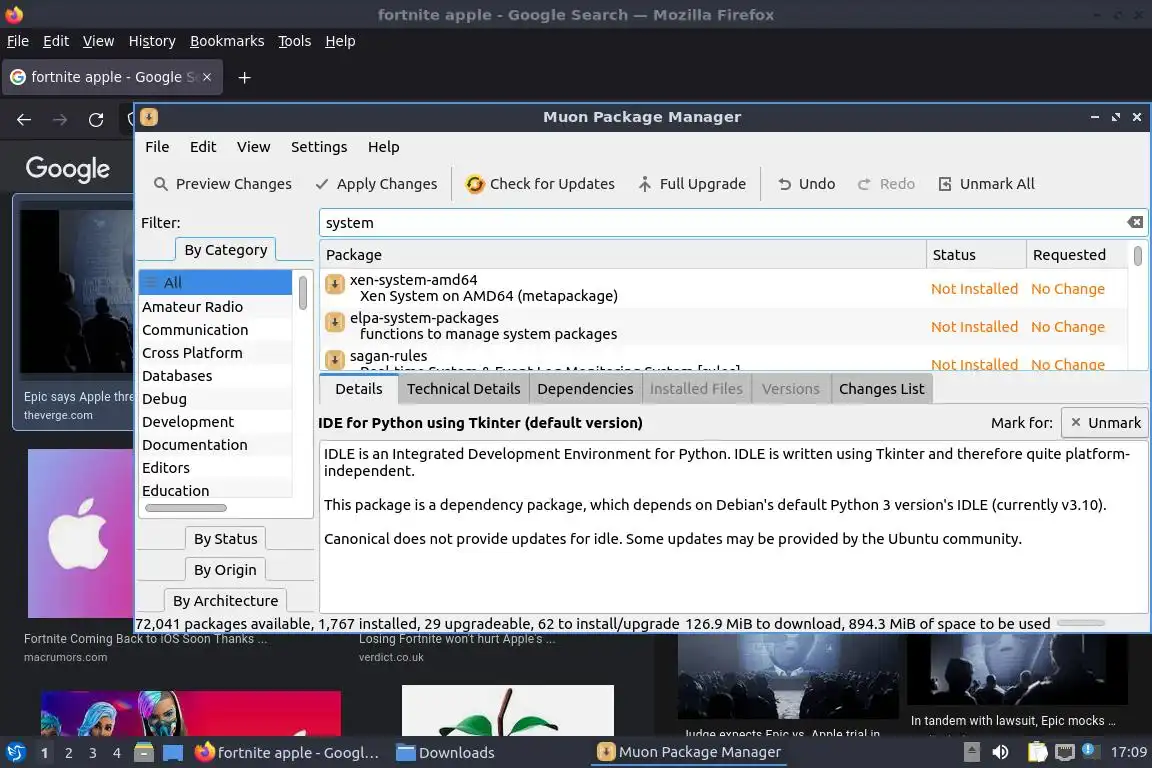The height and width of the screenshot is (768, 1152).
Task: Select the Editors category
Action: point(215,467)
